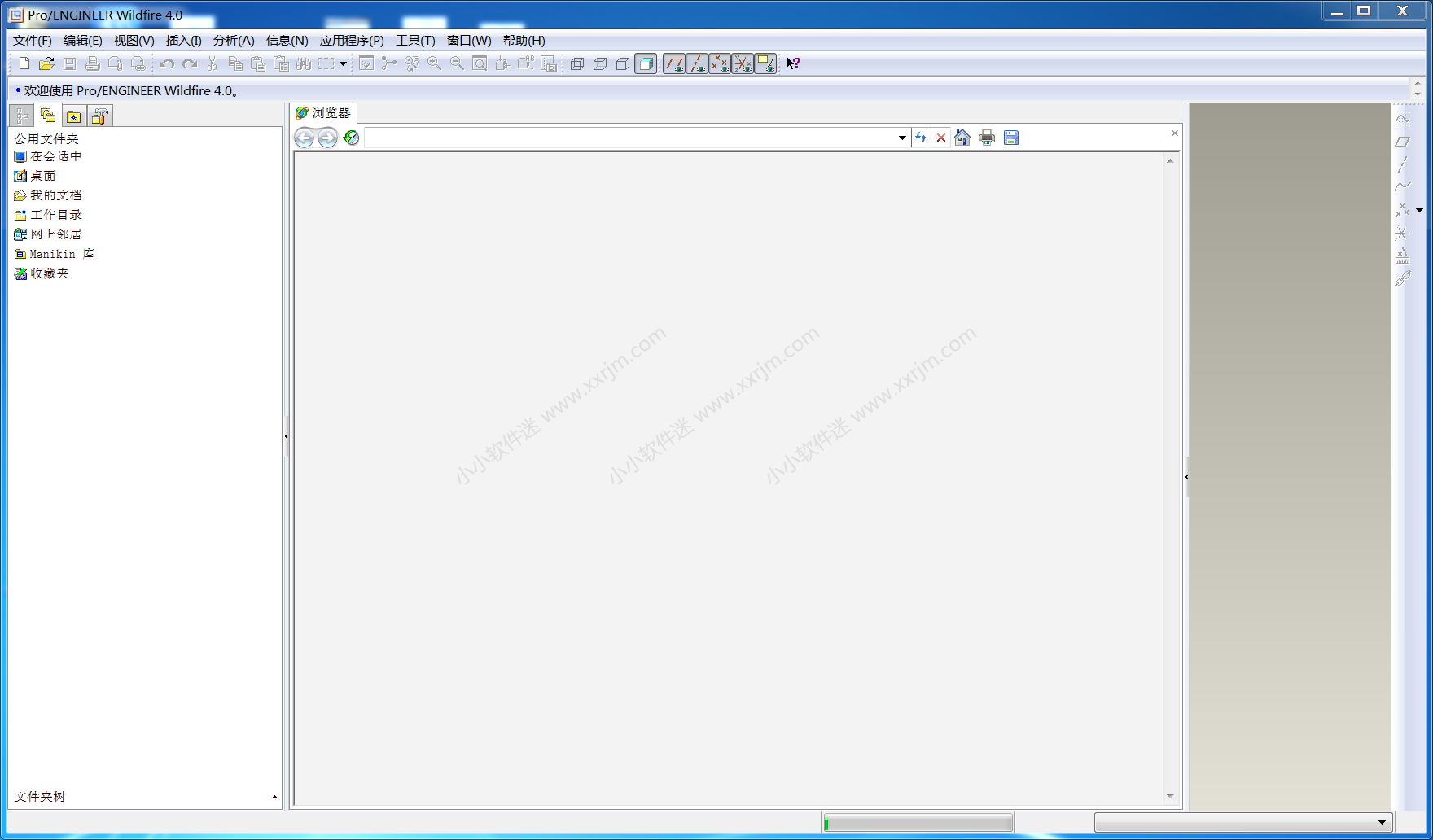Open the 视图(V) menu
The image size is (1433, 840).
tap(134, 41)
